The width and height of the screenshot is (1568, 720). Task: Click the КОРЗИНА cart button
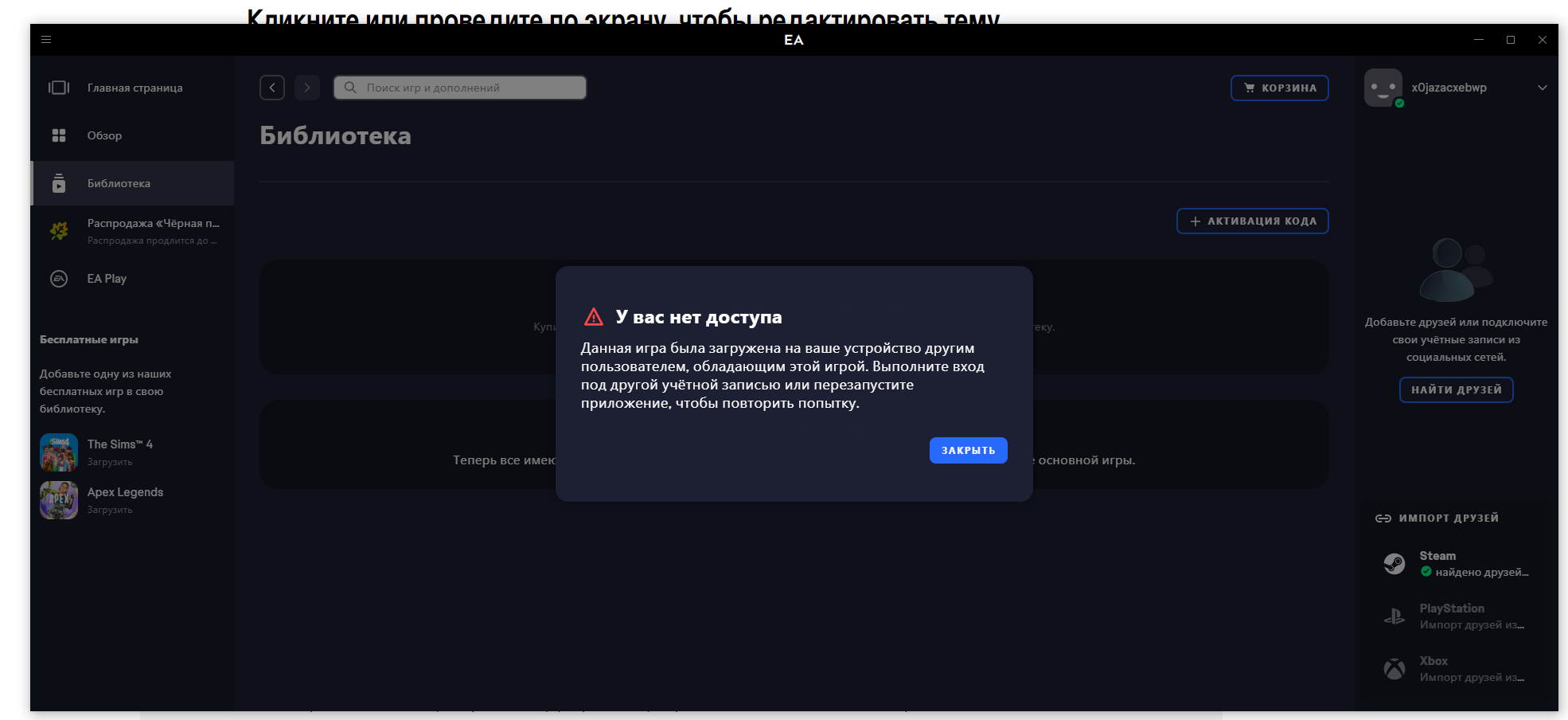pyautogui.click(x=1279, y=88)
